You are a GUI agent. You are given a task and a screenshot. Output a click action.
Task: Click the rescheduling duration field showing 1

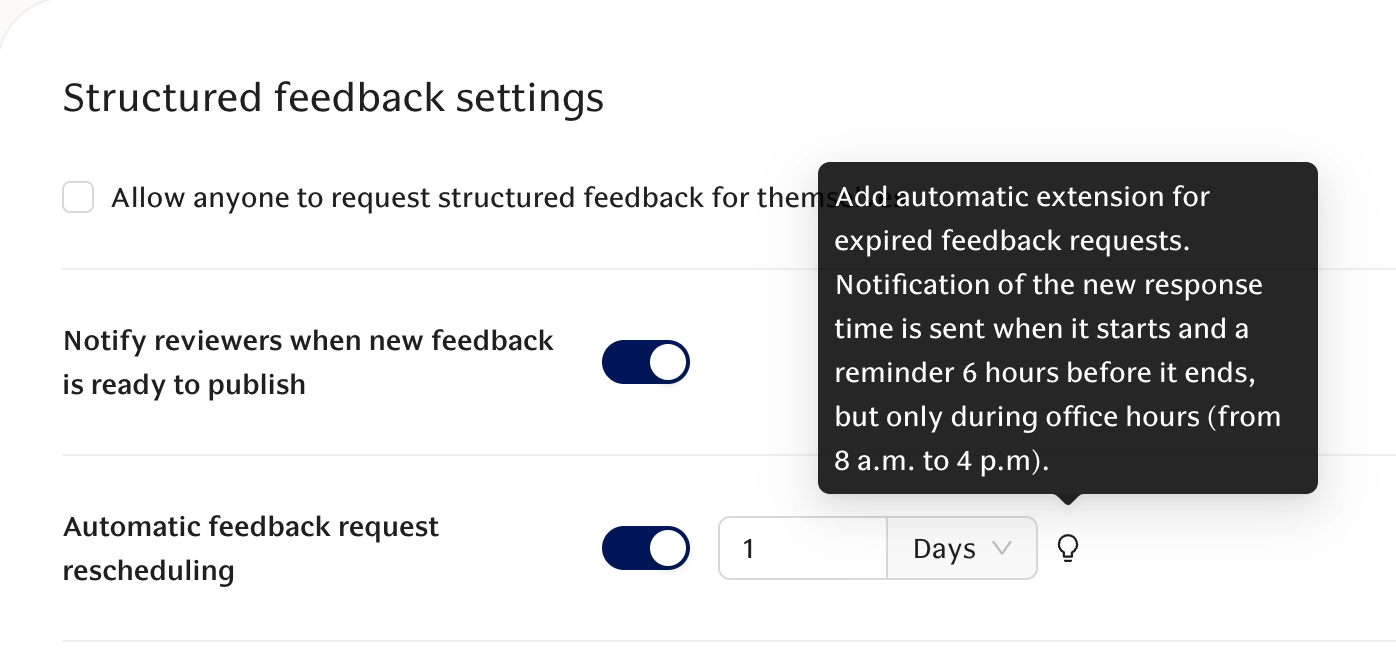click(800, 548)
